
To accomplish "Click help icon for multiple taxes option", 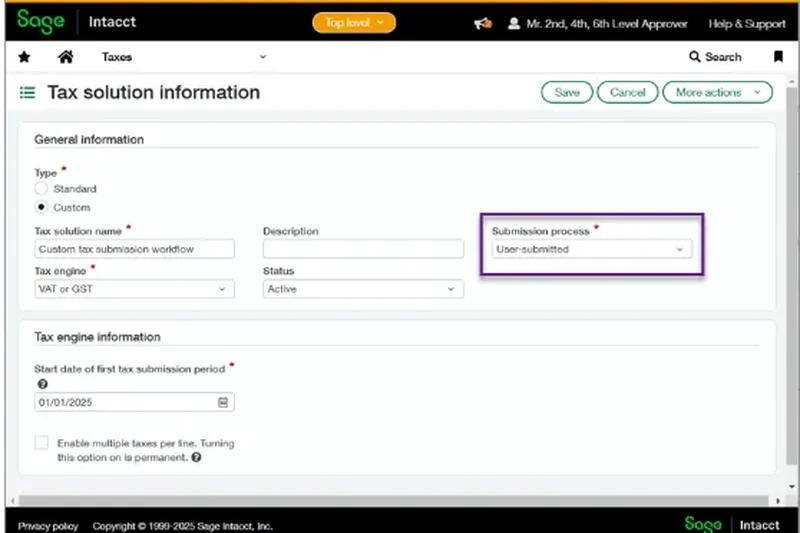I will point(196,457).
